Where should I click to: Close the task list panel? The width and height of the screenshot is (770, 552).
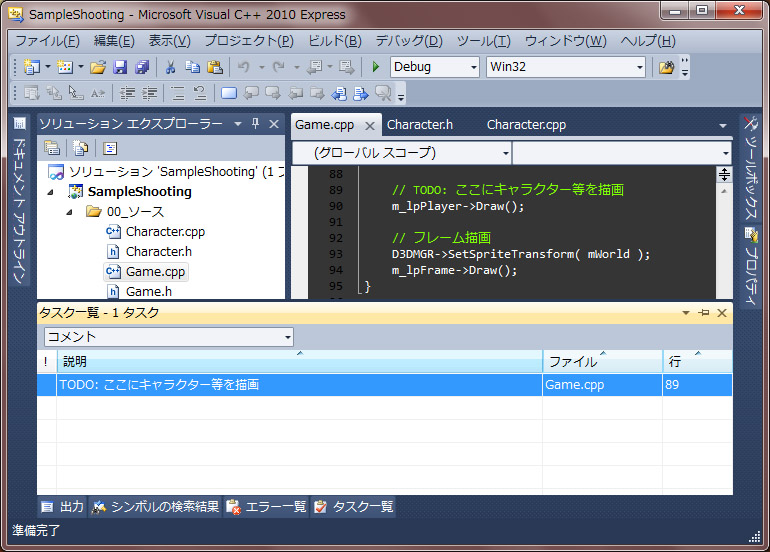click(x=722, y=312)
